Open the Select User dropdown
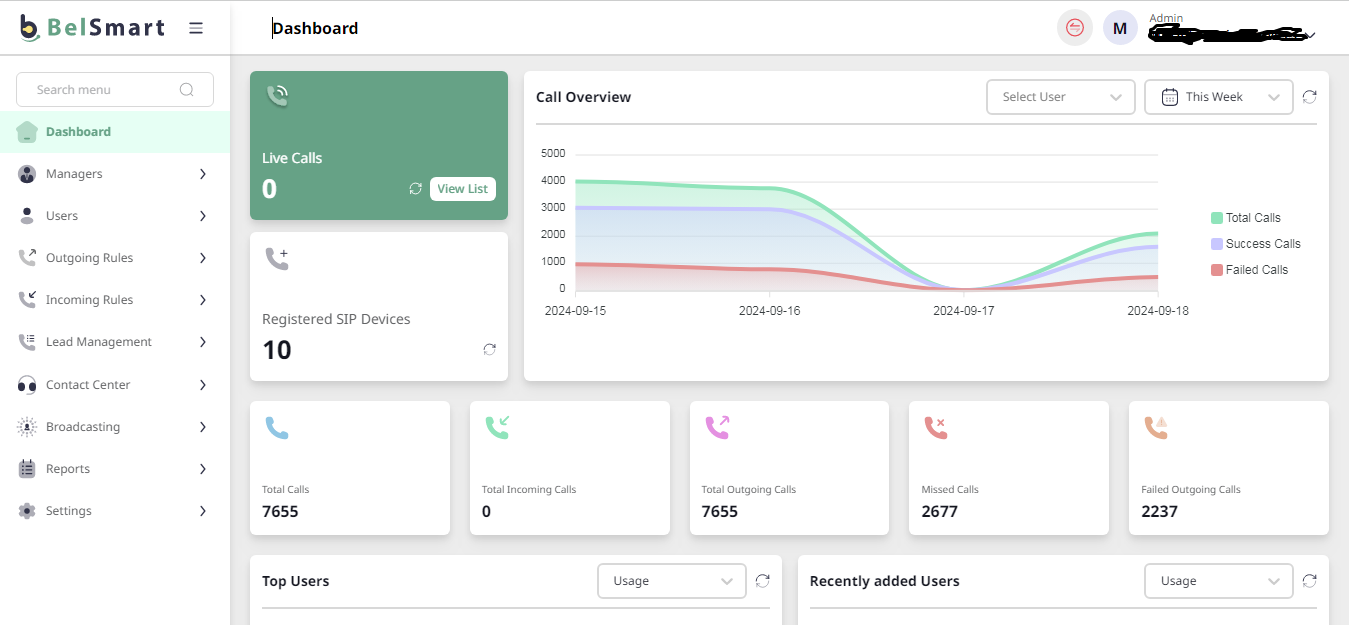Screen dimensions: 1349x625 click(1060, 96)
